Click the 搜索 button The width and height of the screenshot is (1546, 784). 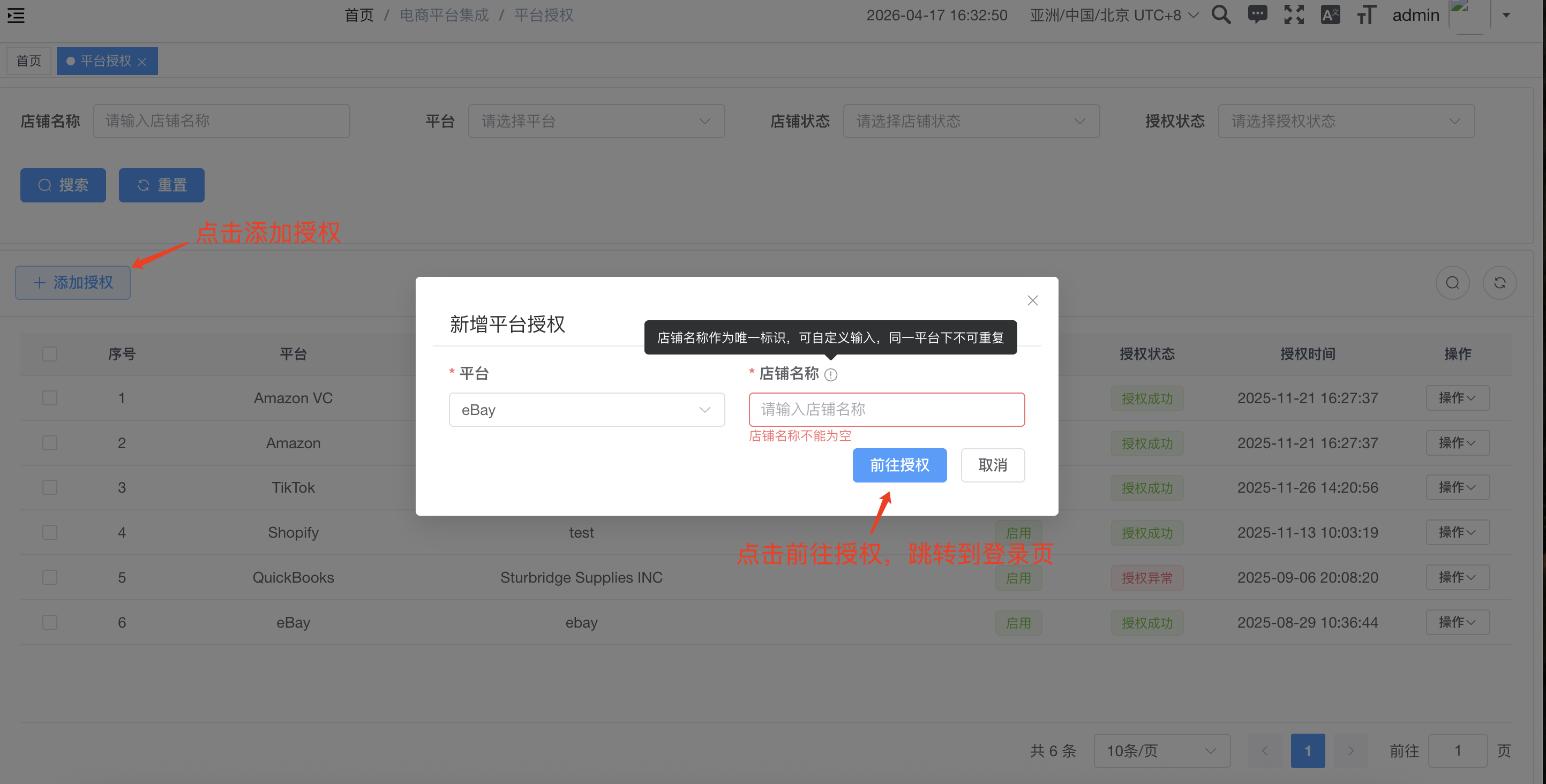pyautogui.click(x=63, y=185)
